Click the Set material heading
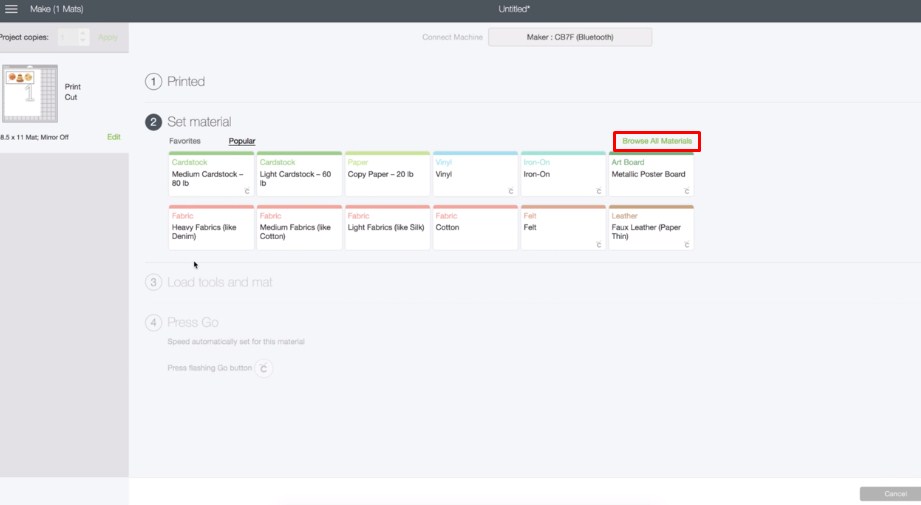This screenshot has width=921, height=505. coord(199,122)
